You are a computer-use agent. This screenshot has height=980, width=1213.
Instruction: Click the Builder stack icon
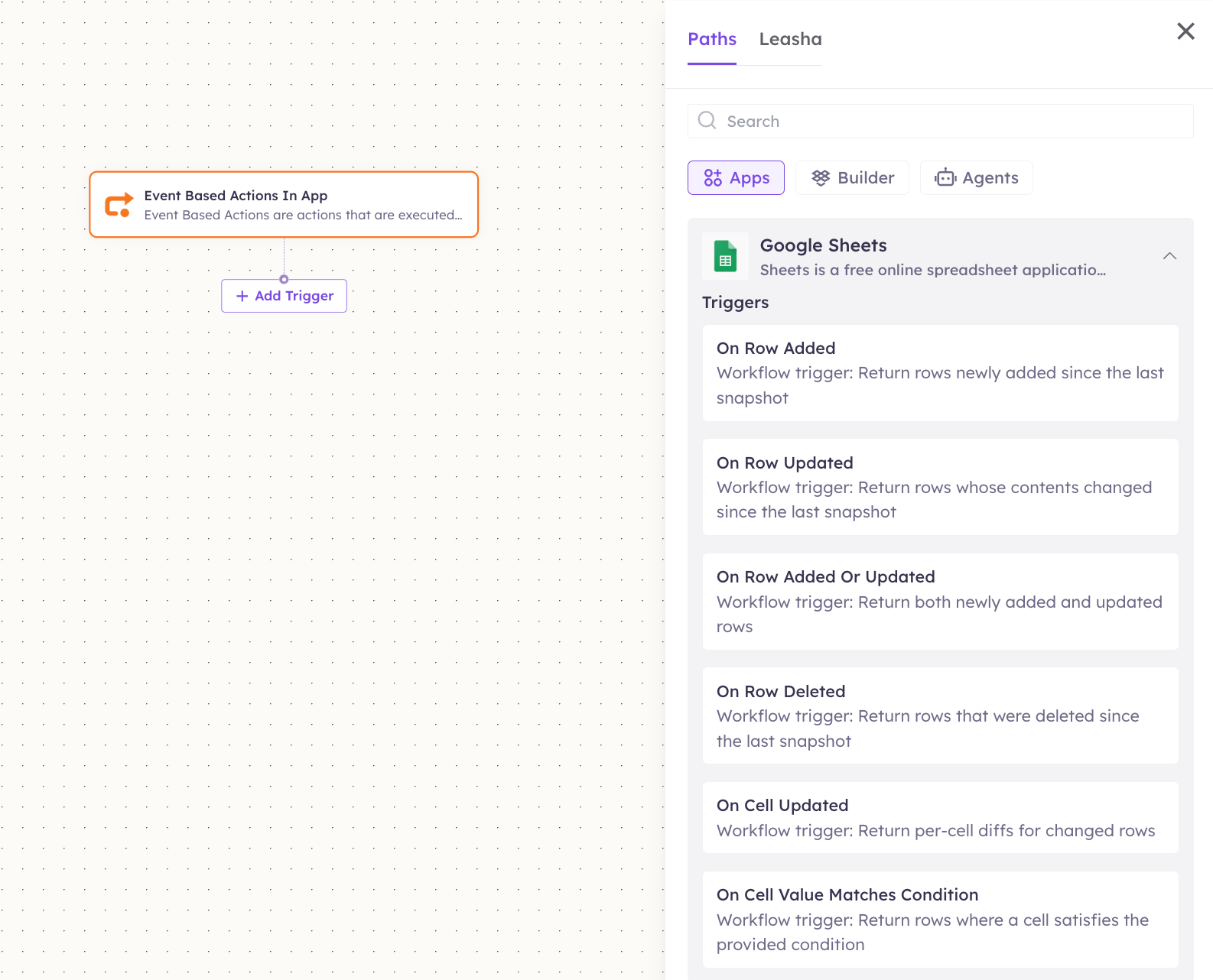pos(821,178)
